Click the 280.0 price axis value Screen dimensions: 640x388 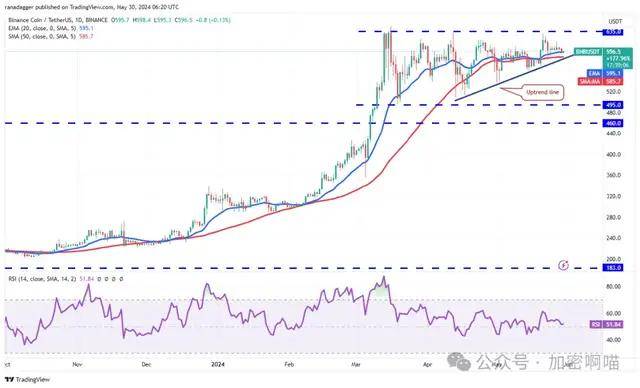(613, 217)
